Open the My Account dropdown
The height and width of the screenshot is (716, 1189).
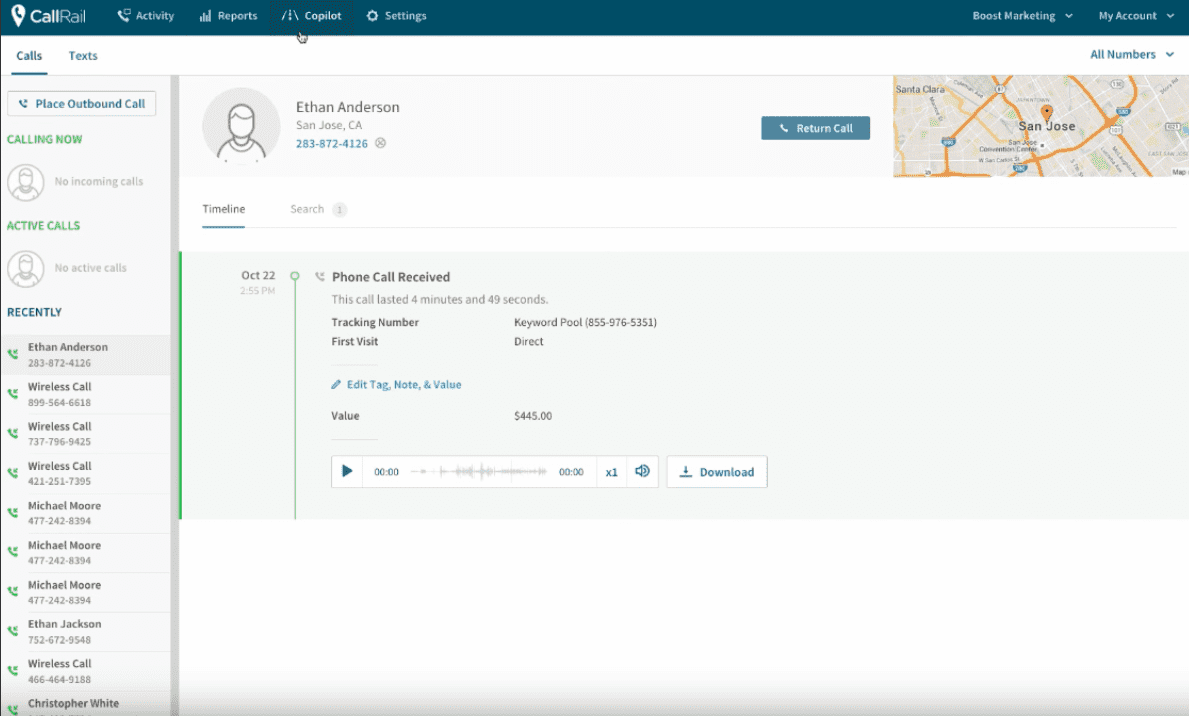point(1135,16)
